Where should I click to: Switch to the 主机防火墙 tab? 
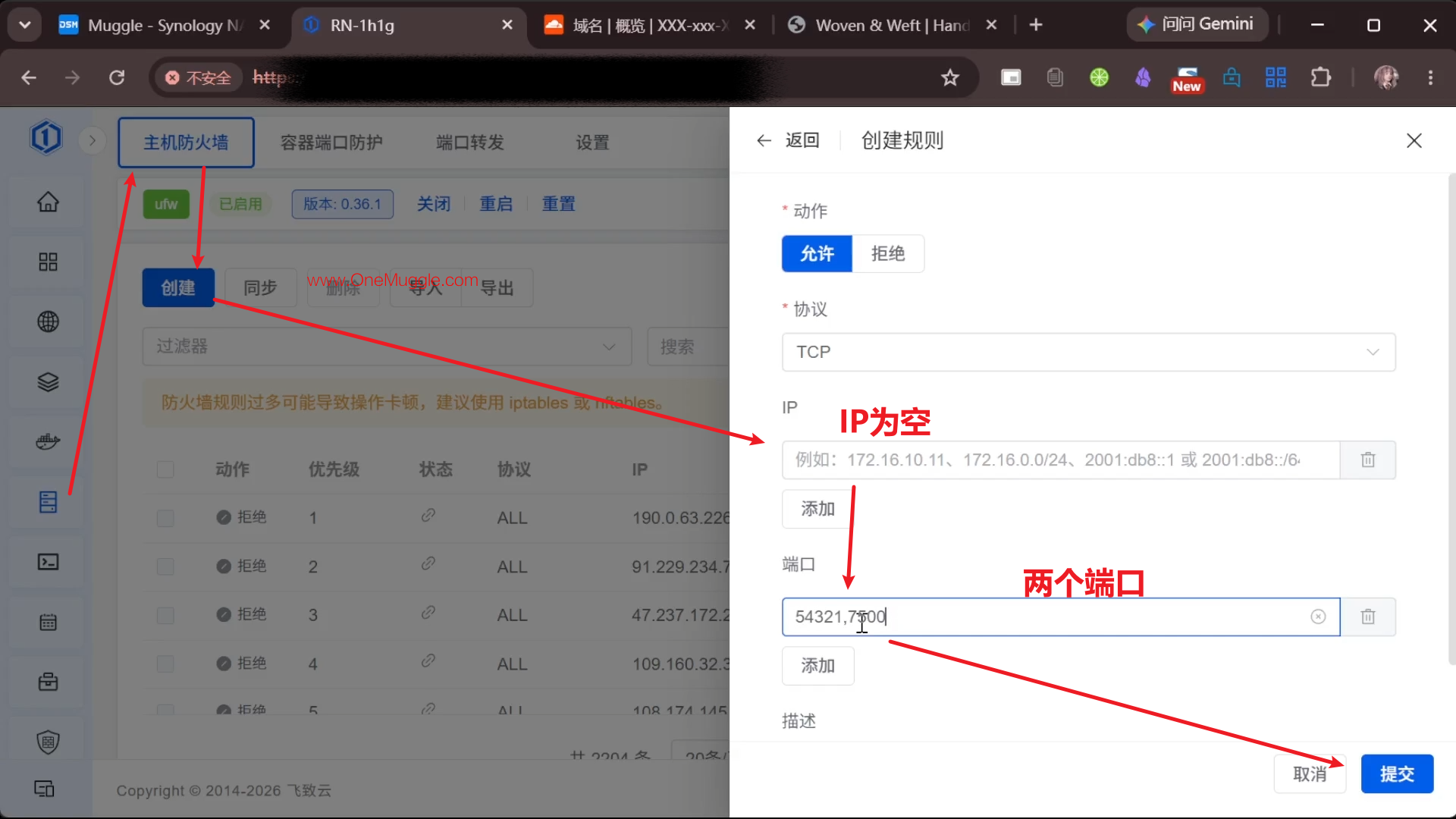coord(186,143)
